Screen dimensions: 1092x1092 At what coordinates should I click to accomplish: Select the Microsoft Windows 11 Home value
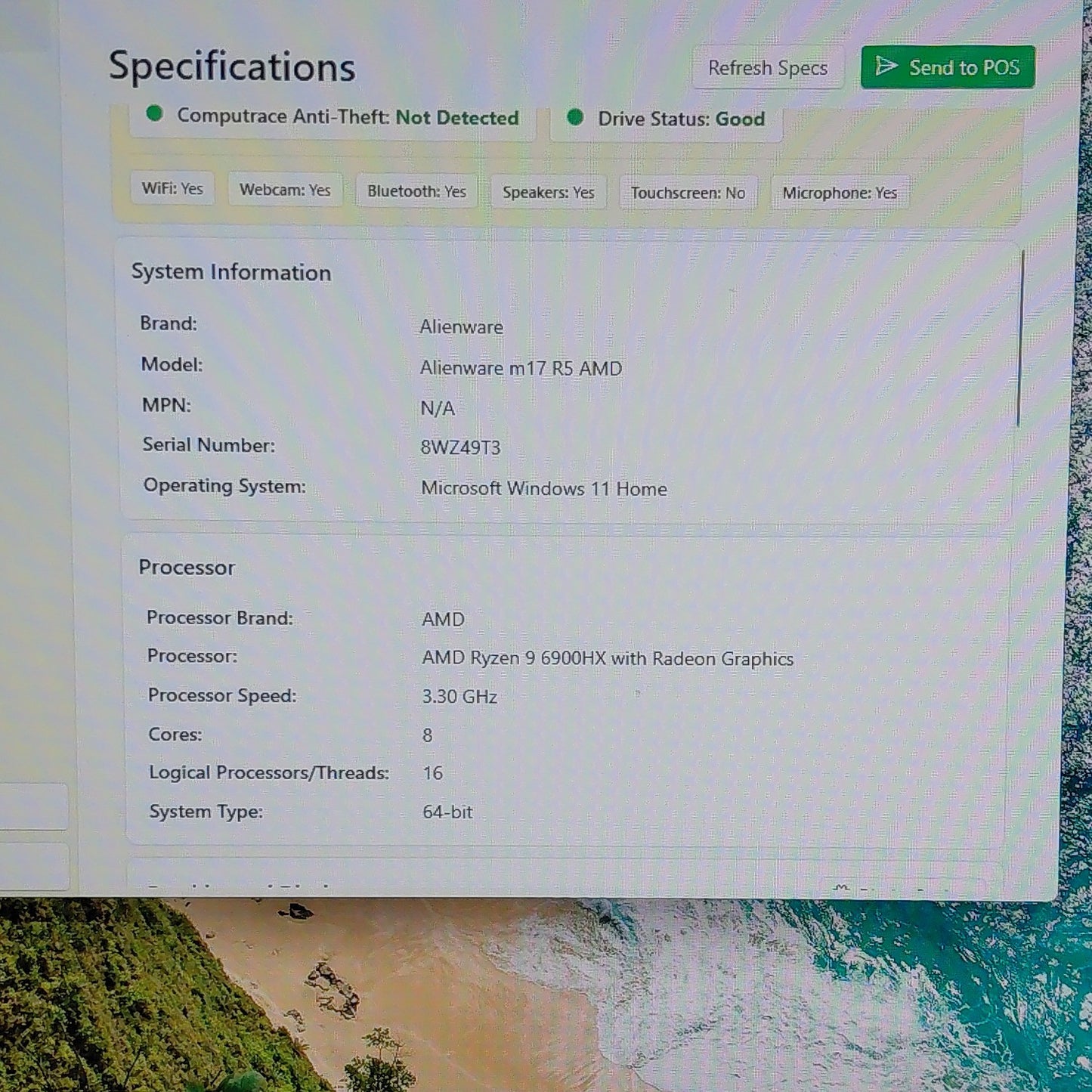click(544, 489)
